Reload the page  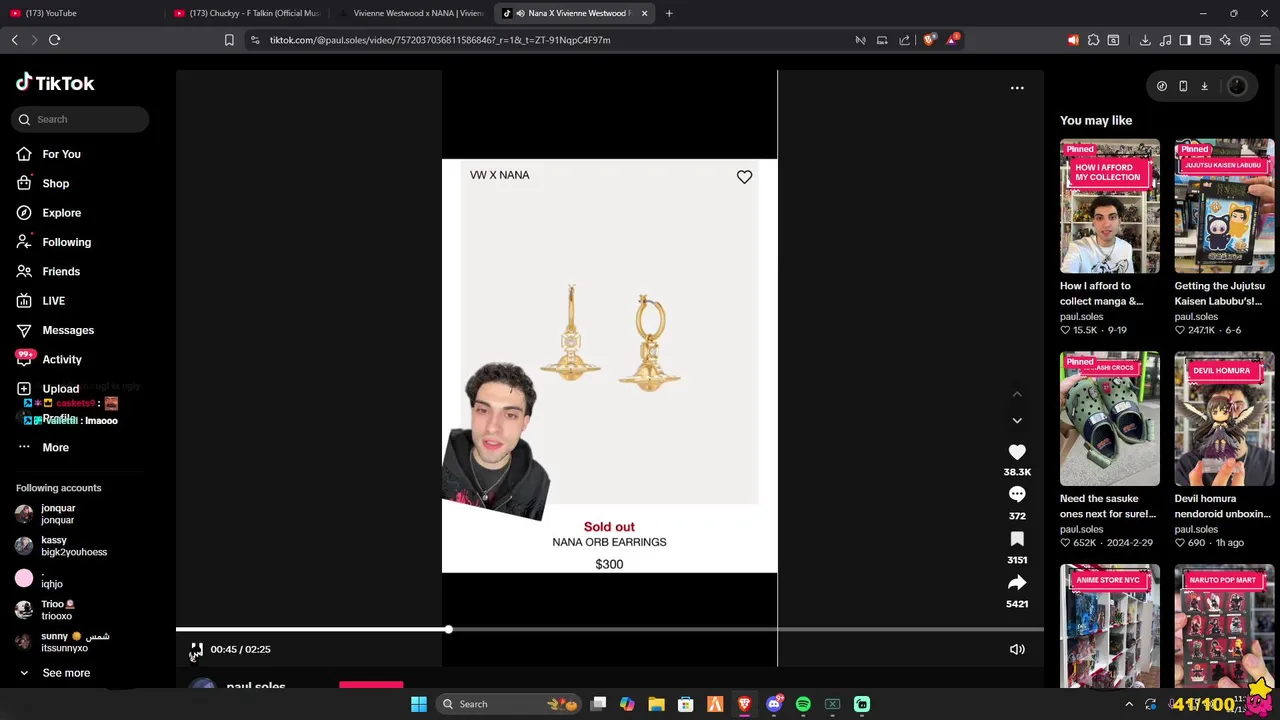pyautogui.click(x=54, y=40)
